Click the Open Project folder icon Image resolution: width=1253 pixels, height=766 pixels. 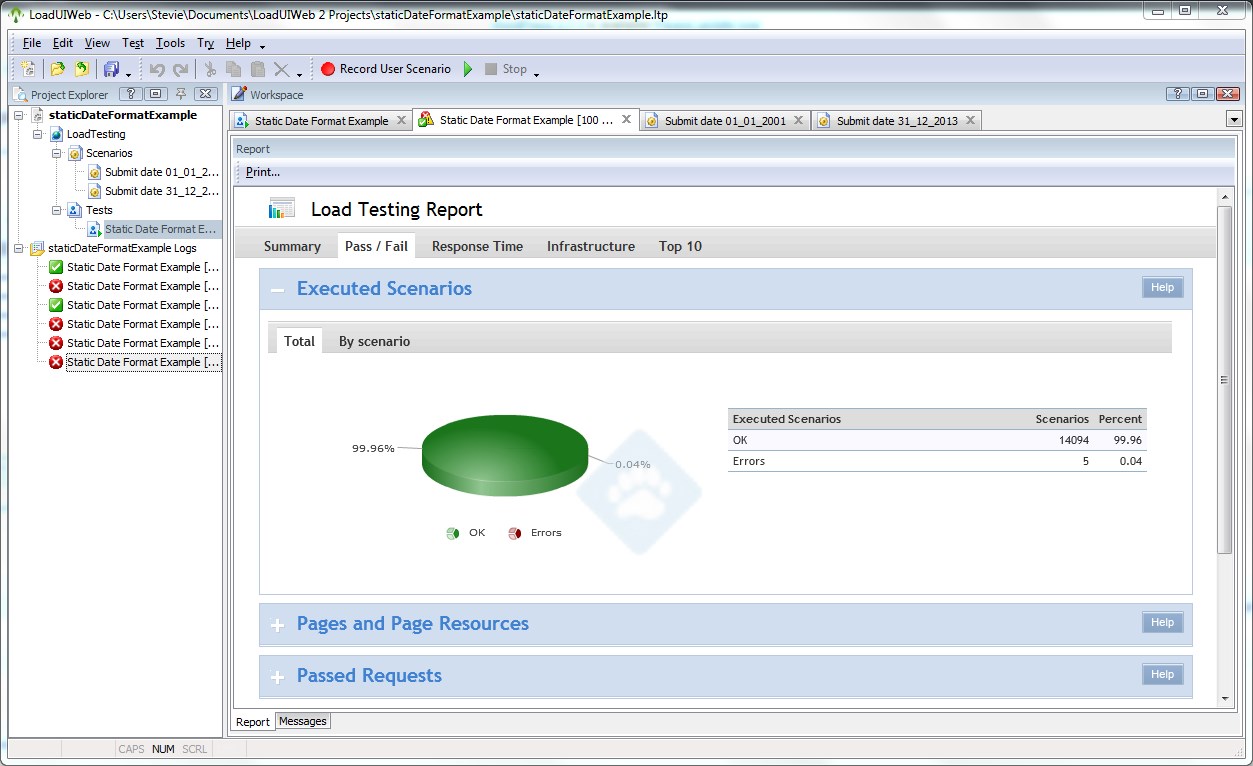pos(57,69)
